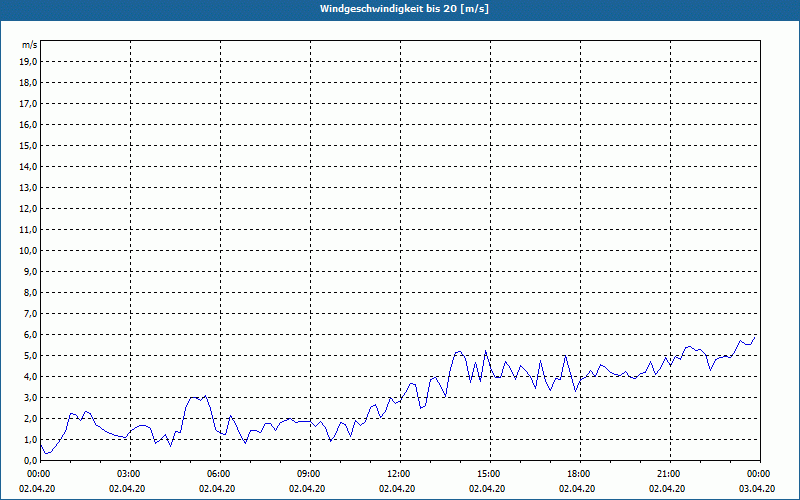Viewport: 800px width, 500px height.
Task: Select the 9,0 y-axis label
Action: pos(31,271)
